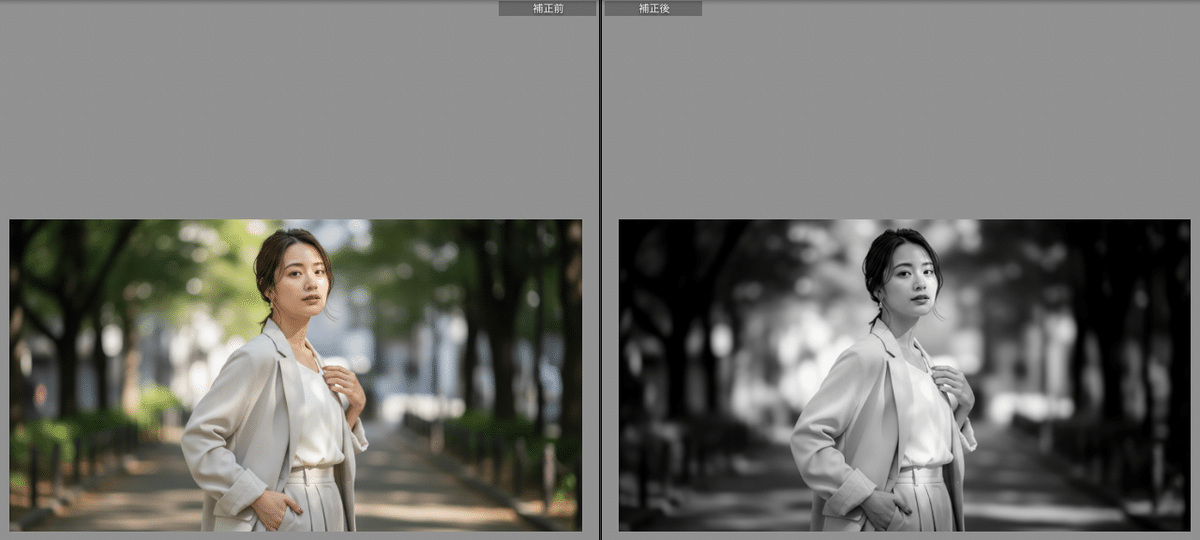Click the 補正後 label above right image
Image resolution: width=1200 pixels, height=540 pixels.
tap(654, 8)
